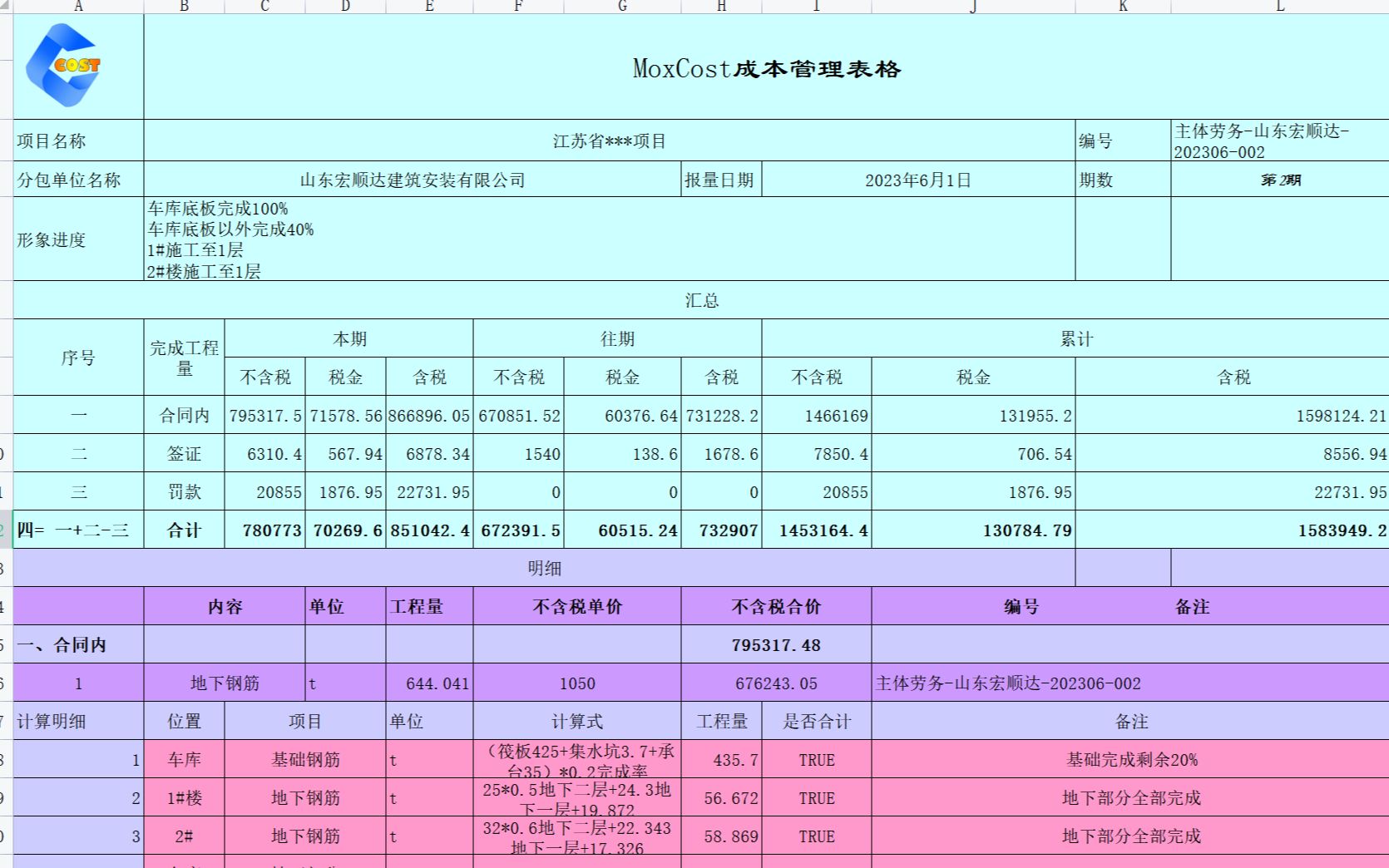Select the 一、合同内 section row label

point(78,644)
